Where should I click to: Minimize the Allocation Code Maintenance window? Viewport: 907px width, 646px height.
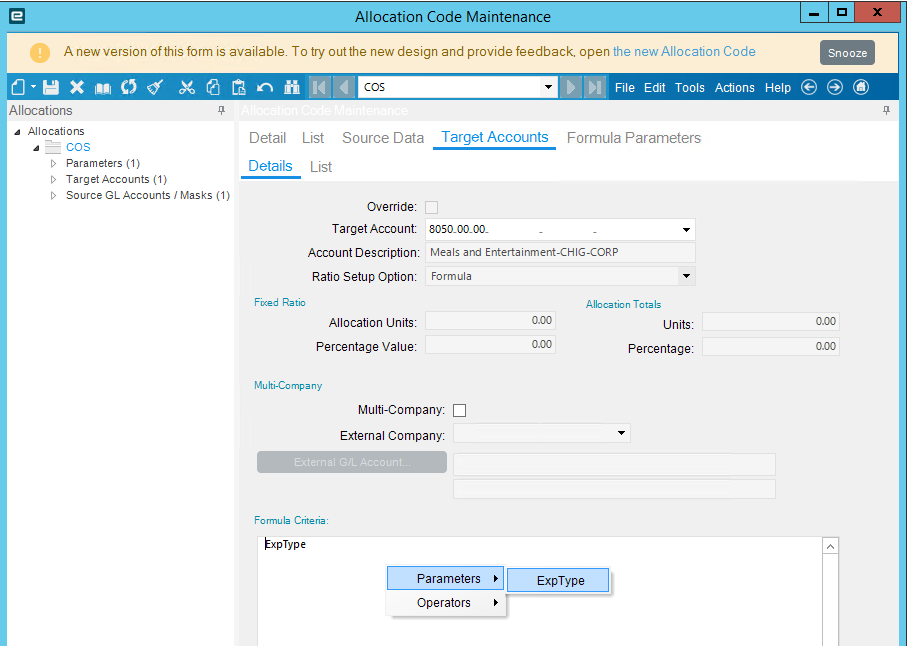[814, 13]
